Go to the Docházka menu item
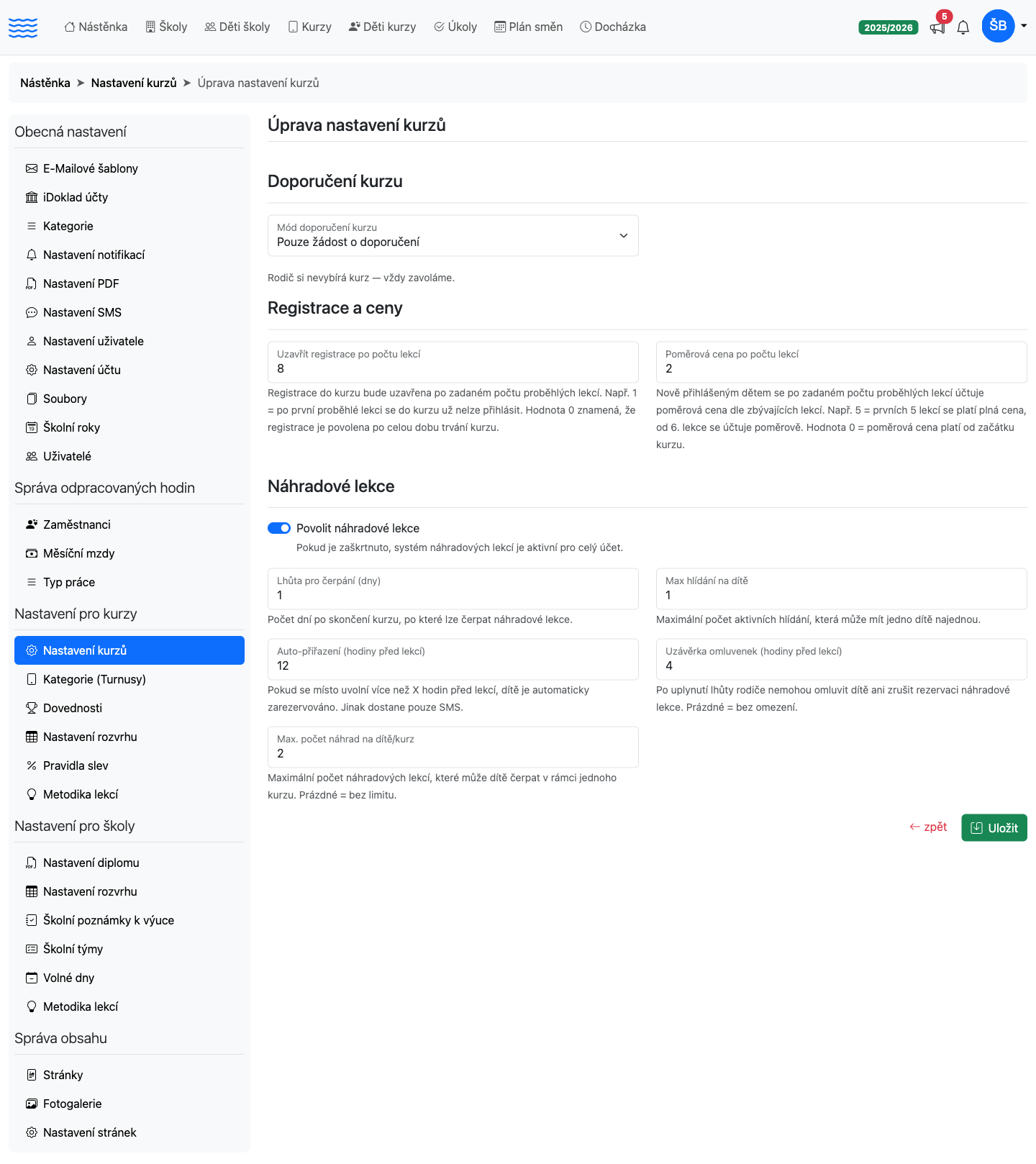 pos(613,27)
